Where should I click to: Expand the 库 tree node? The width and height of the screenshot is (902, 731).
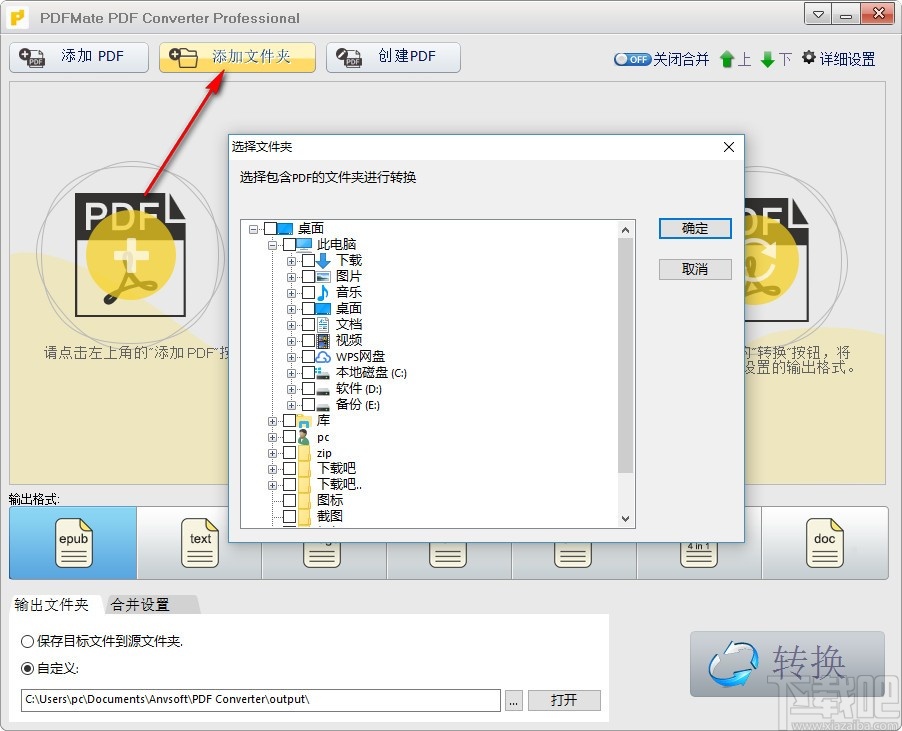coord(272,422)
